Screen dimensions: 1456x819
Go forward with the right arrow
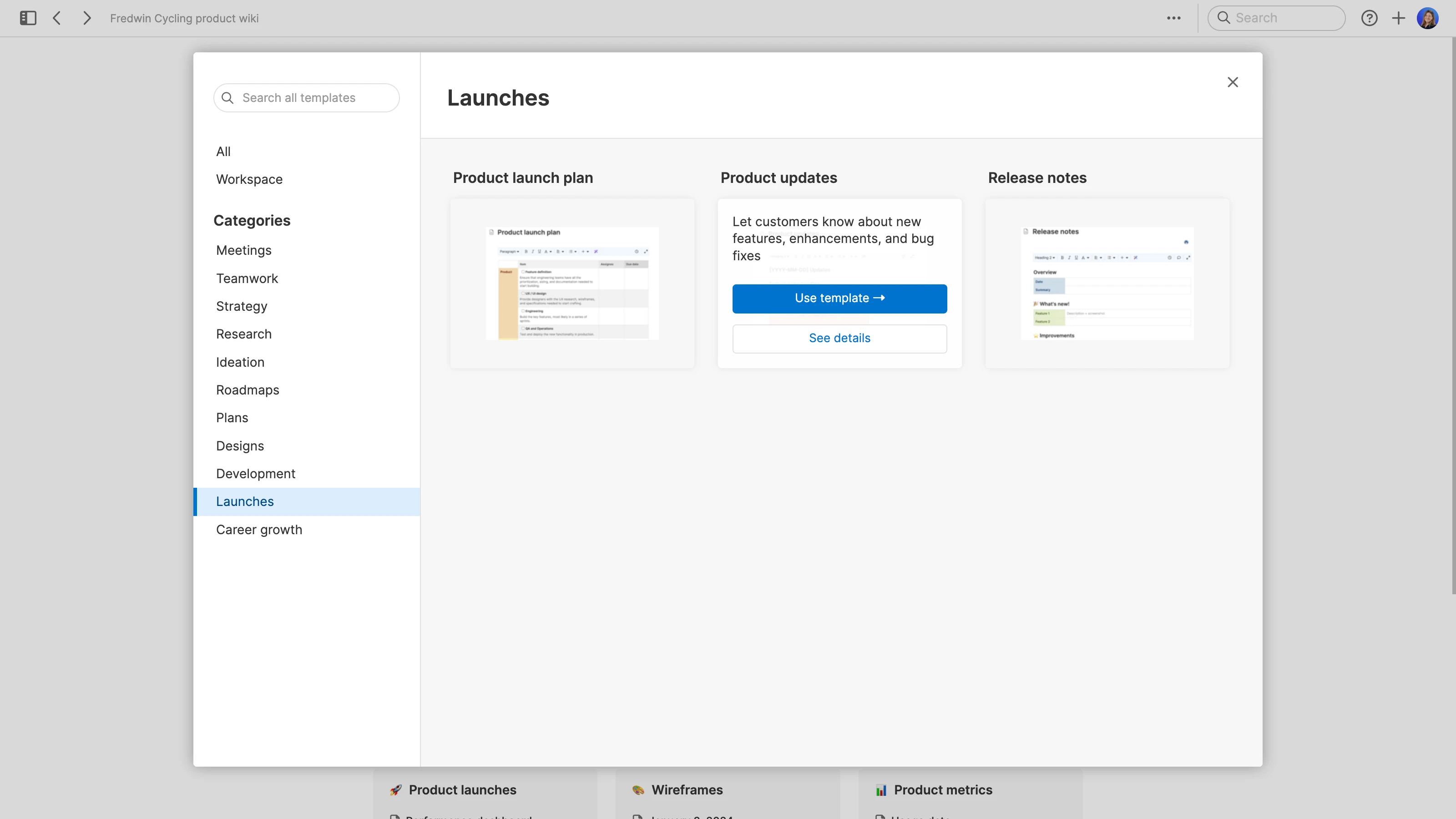click(86, 18)
